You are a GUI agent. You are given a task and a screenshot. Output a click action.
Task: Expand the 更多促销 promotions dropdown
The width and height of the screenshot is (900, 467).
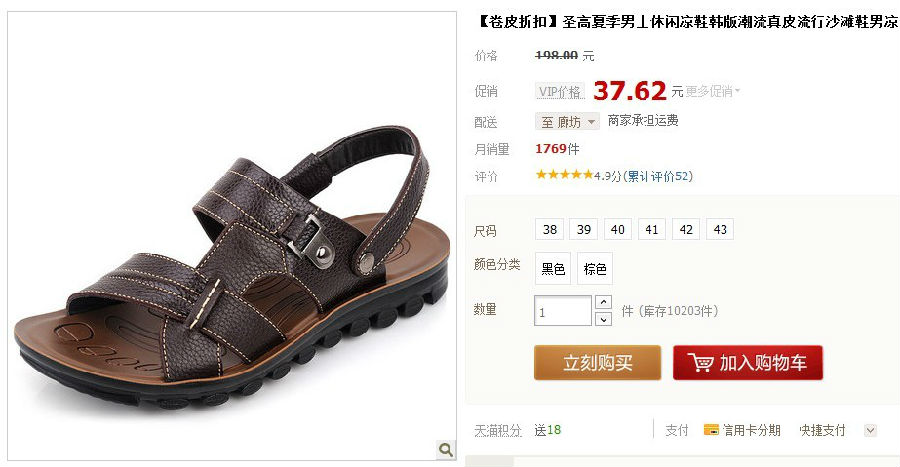712,91
